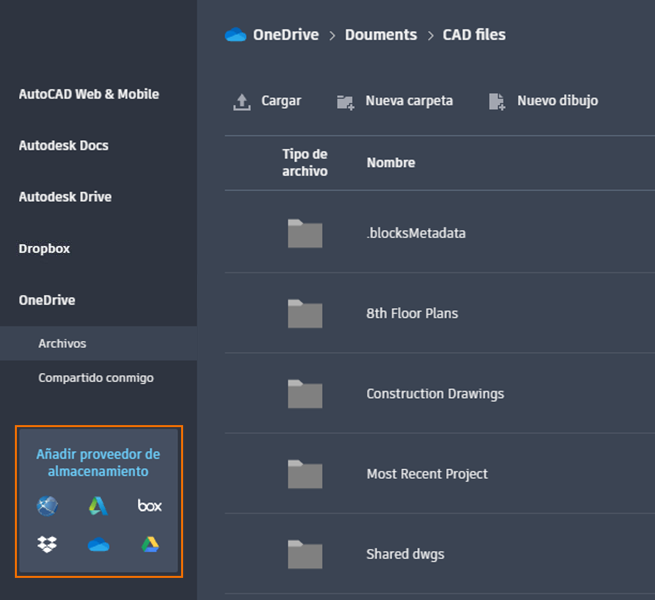Add the Google Drive provider icon
This screenshot has width=655, height=600.
click(x=150, y=544)
